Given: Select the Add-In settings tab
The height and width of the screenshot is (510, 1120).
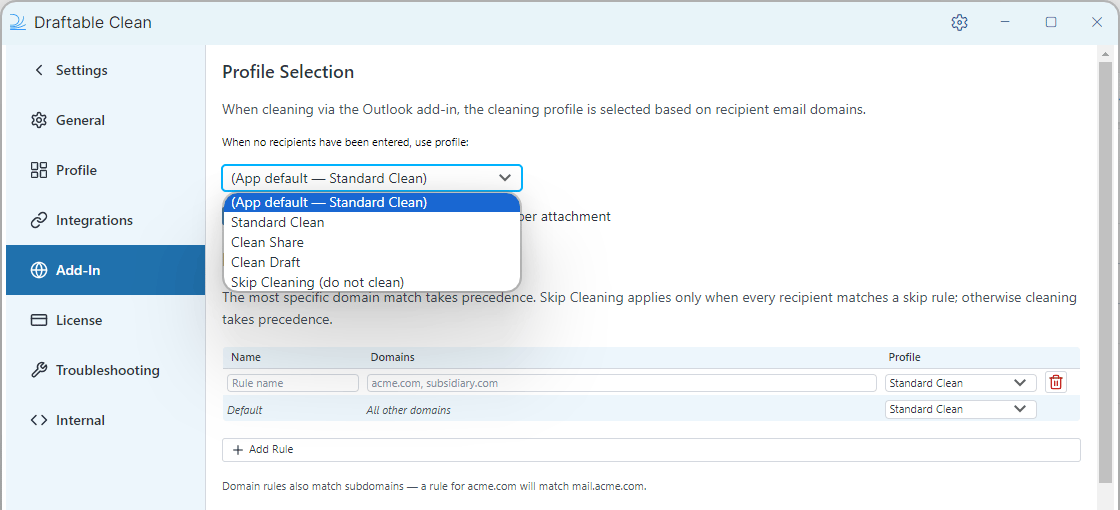Looking at the screenshot, I should click(106, 270).
